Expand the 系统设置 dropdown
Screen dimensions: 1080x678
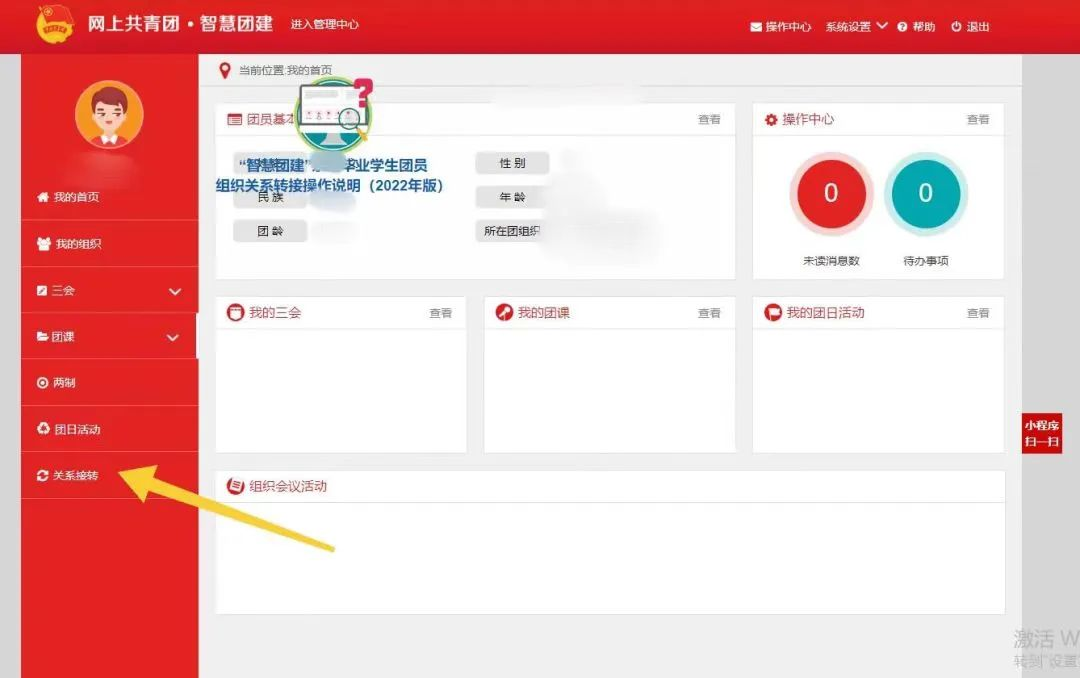(x=856, y=27)
